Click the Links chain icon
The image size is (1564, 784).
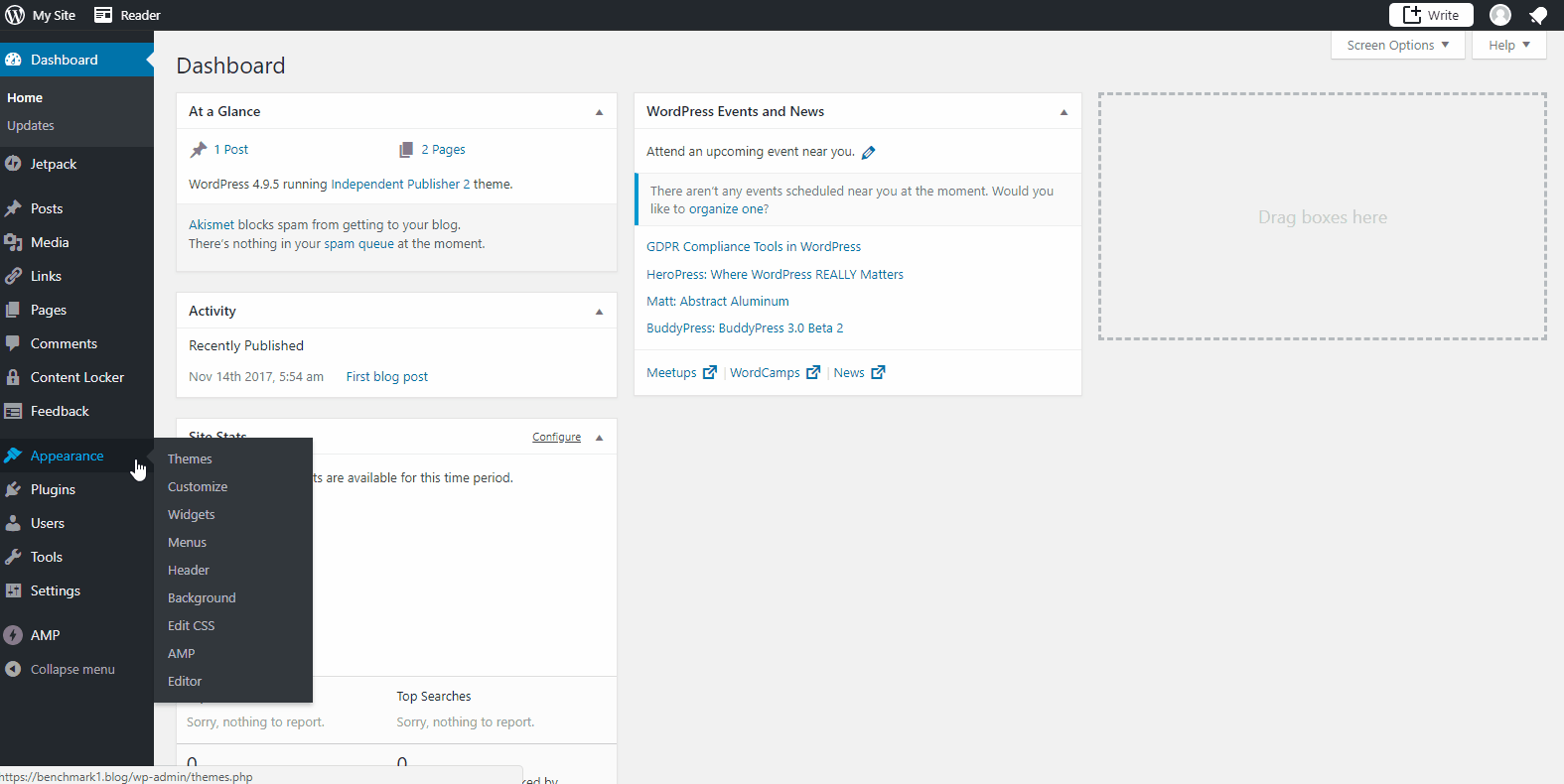[13, 276]
